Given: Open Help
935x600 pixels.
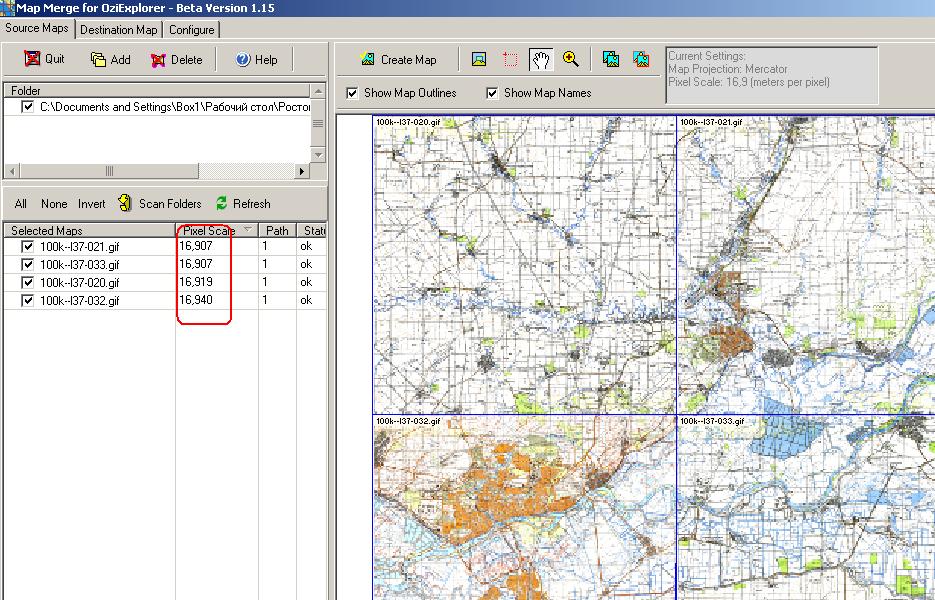Looking at the screenshot, I should coord(256,60).
